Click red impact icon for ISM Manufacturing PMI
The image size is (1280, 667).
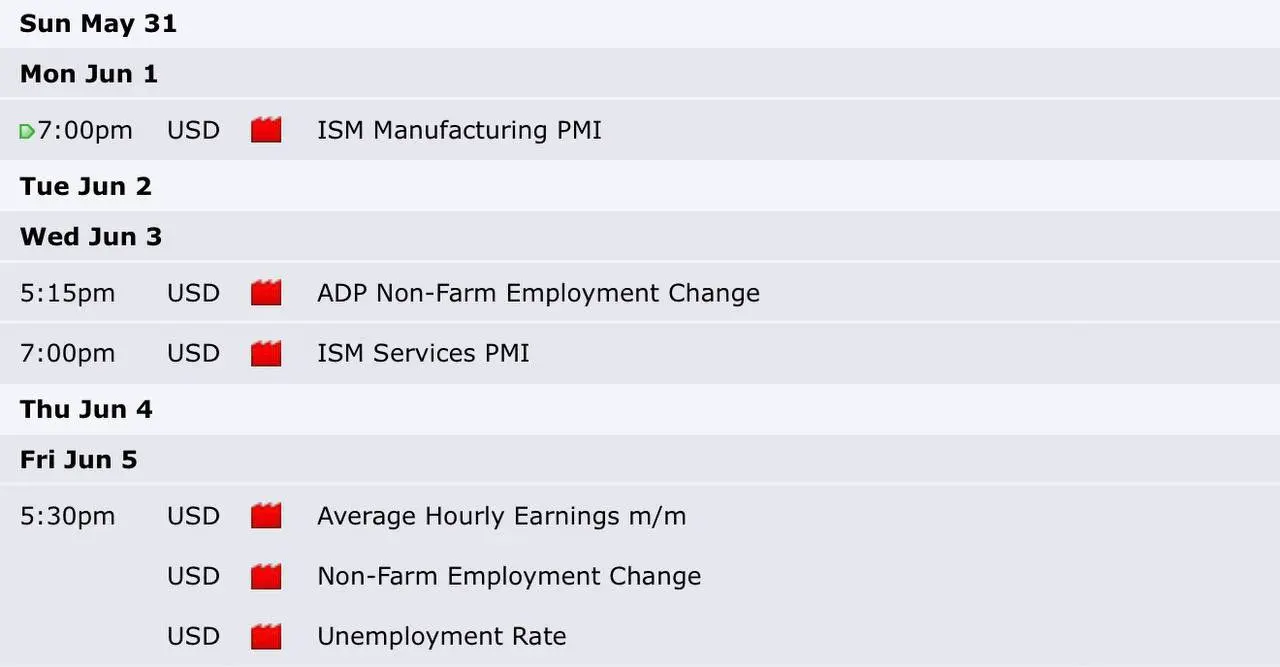pos(266,130)
